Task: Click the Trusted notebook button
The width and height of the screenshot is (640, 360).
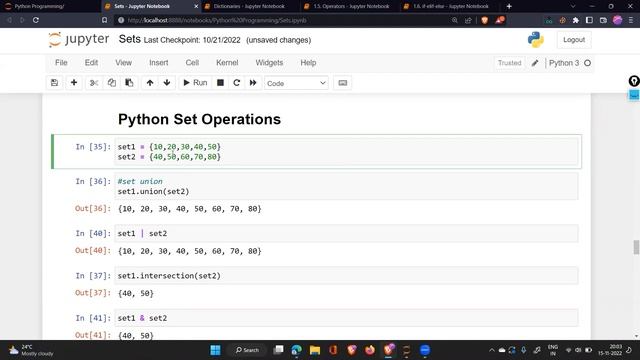Action: pyautogui.click(x=509, y=63)
